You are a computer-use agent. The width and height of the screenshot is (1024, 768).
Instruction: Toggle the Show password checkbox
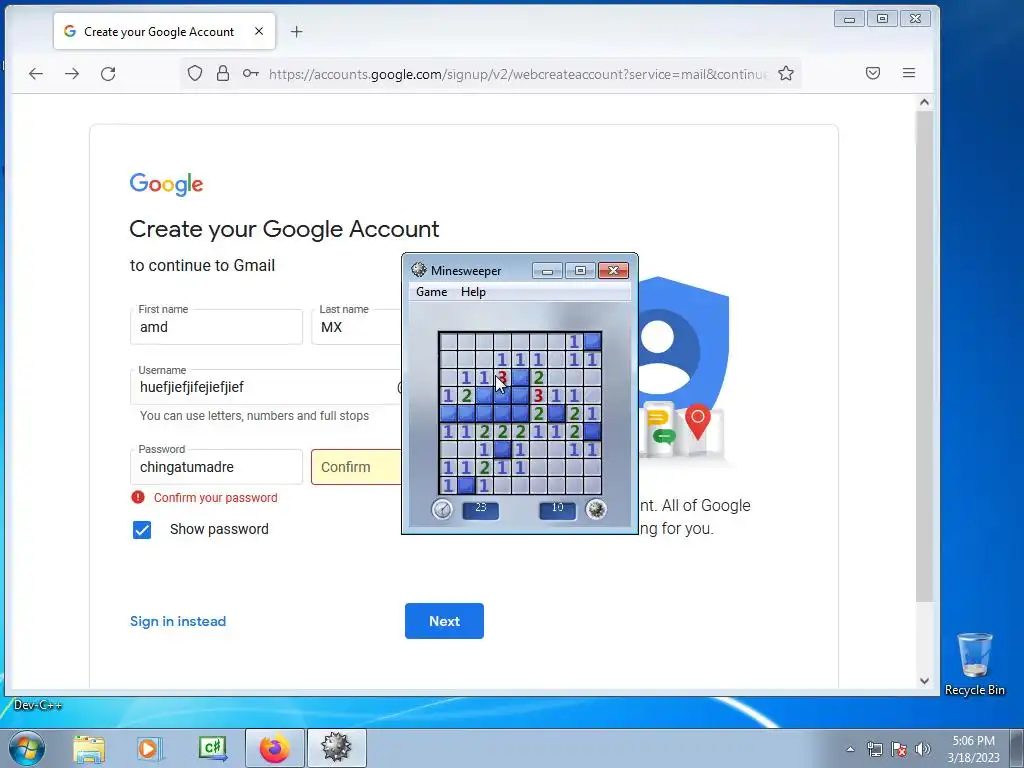coord(142,530)
